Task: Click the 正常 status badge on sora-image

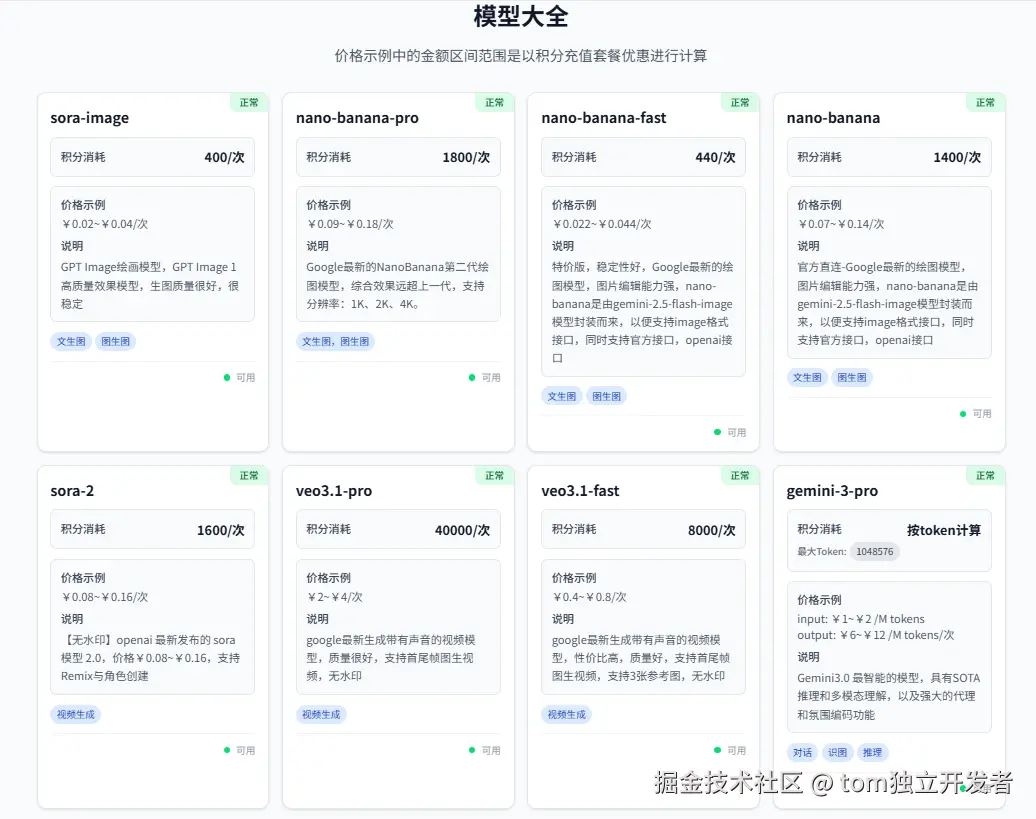Action: point(249,102)
